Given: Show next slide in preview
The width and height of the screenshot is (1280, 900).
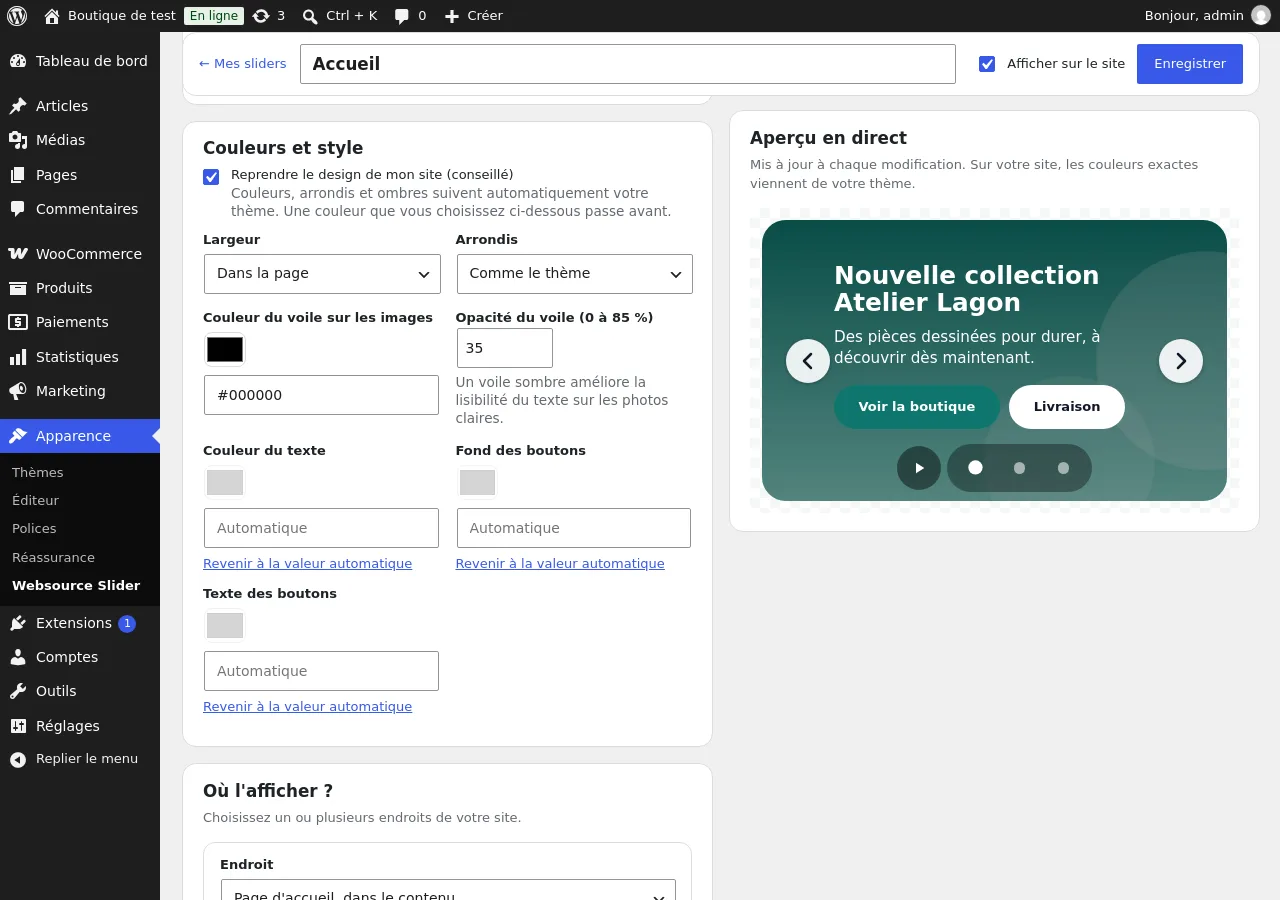Looking at the screenshot, I should pyautogui.click(x=1181, y=361).
